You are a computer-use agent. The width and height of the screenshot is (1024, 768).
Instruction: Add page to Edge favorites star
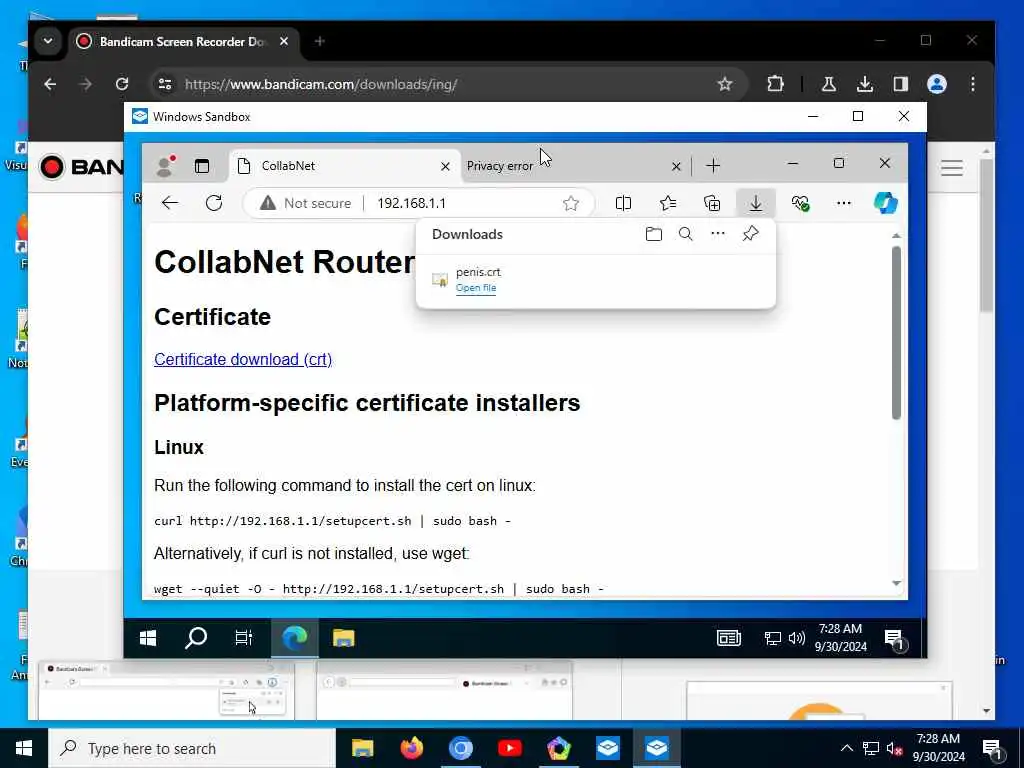[x=571, y=203]
